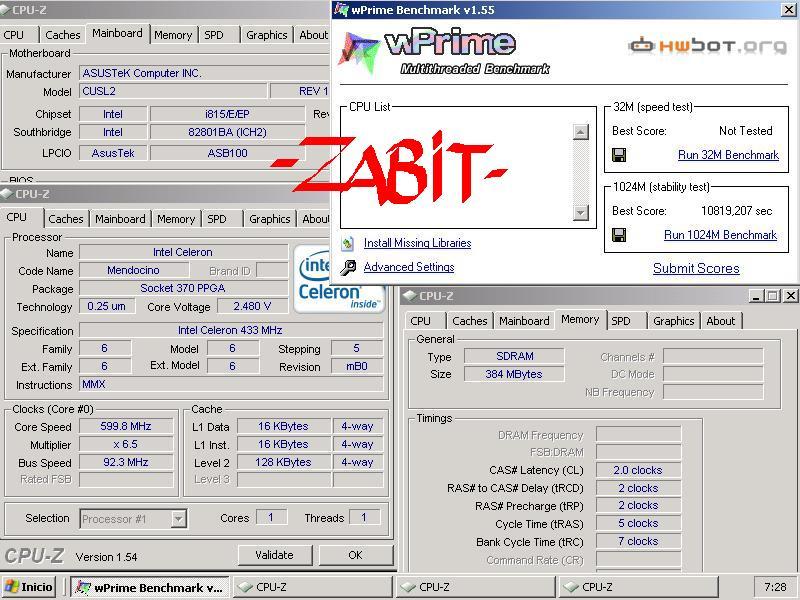Open Submit Scores link
The image size is (800, 600).
pos(696,268)
